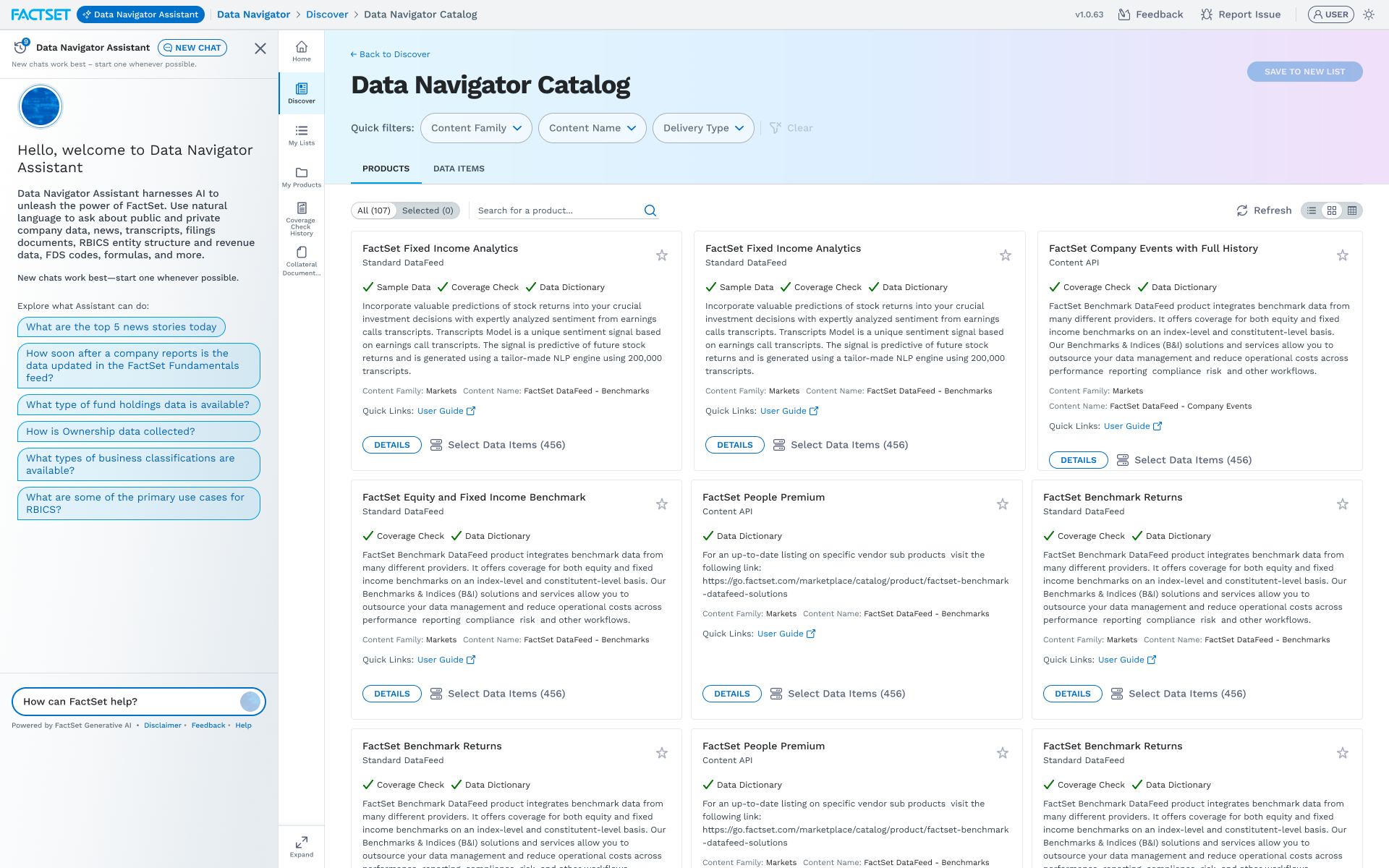The height and width of the screenshot is (868, 1389).
Task: Show All (107) products
Action: click(x=374, y=210)
